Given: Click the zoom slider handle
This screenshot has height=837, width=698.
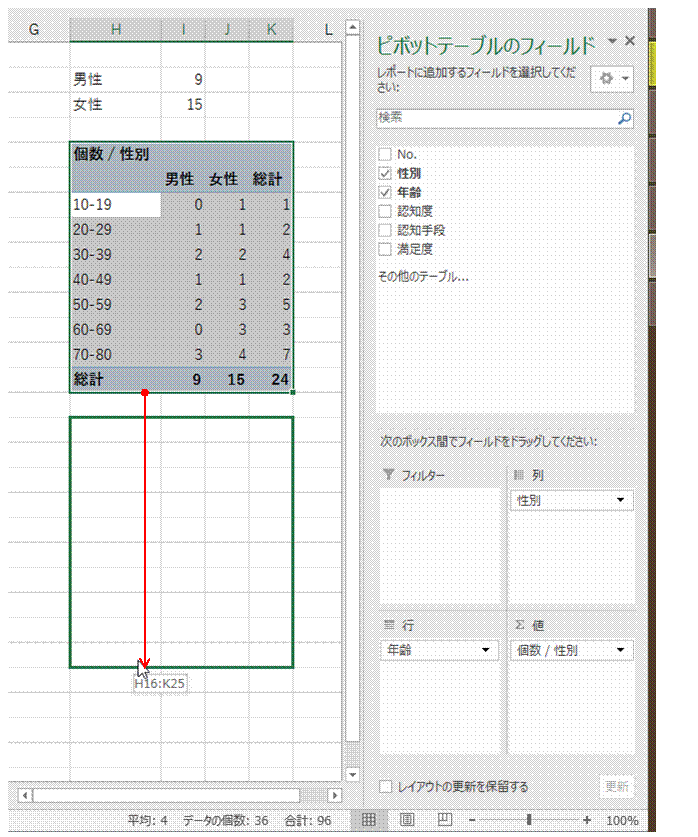Looking at the screenshot, I should tap(529, 820).
